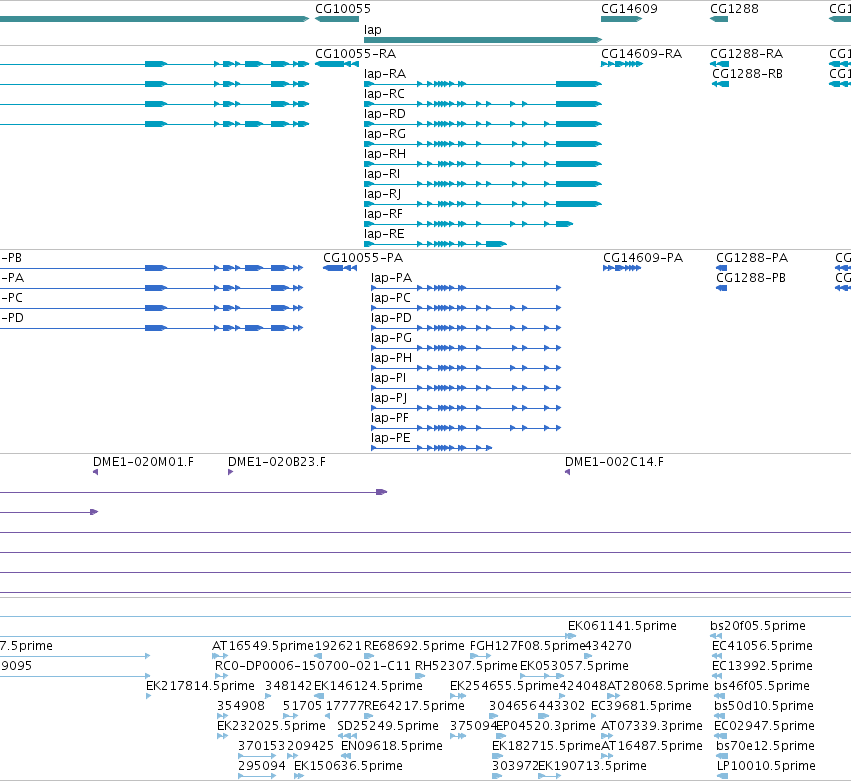Screen dimensions: 851x781
Task: Click the CG1288-PA protein label
Action: [752, 258]
